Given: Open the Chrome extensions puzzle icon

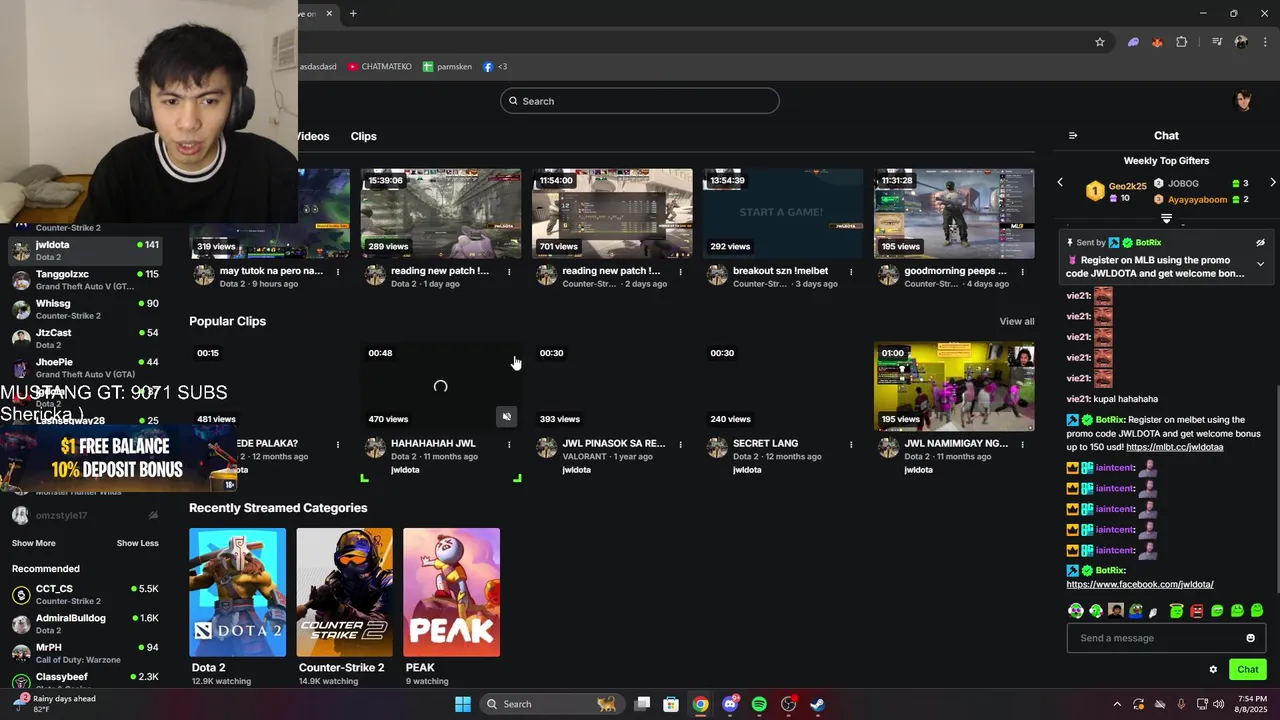Looking at the screenshot, I should coord(1182,42).
